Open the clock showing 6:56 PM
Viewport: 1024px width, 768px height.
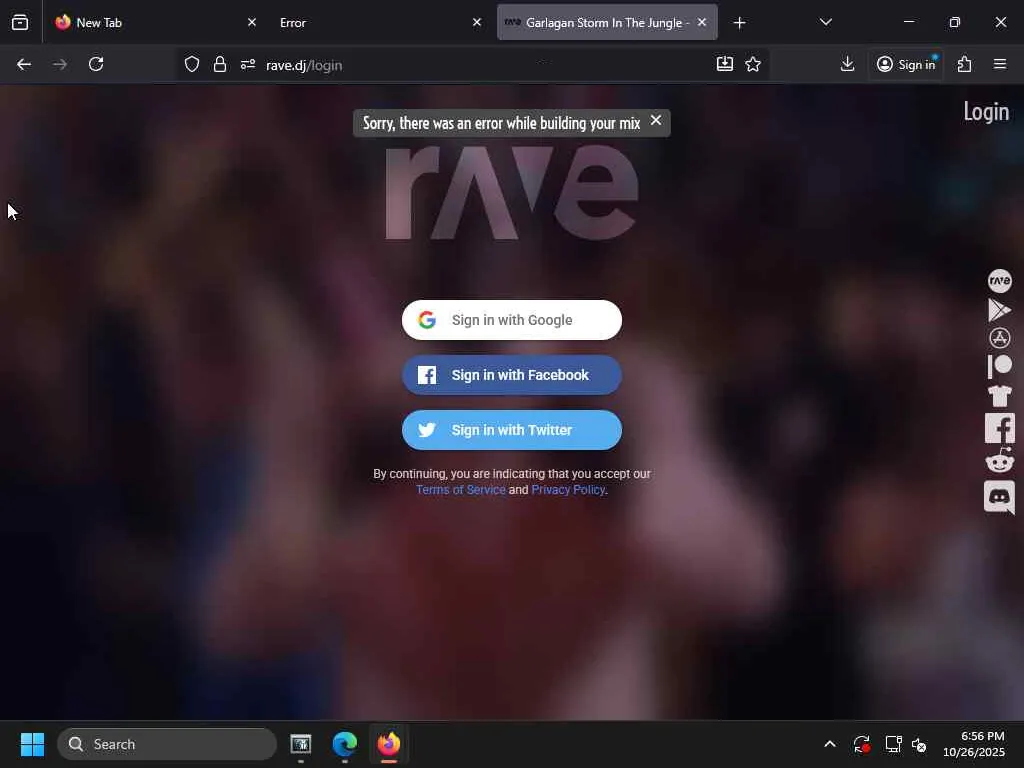click(x=974, y=744)
